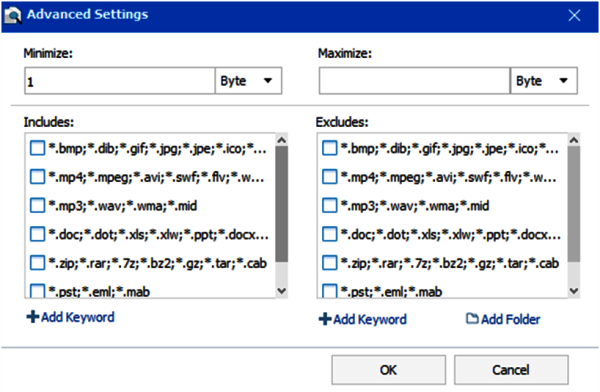Click the Minimize size input field
The width and height of the screenshot is (600, 392).
120,81
